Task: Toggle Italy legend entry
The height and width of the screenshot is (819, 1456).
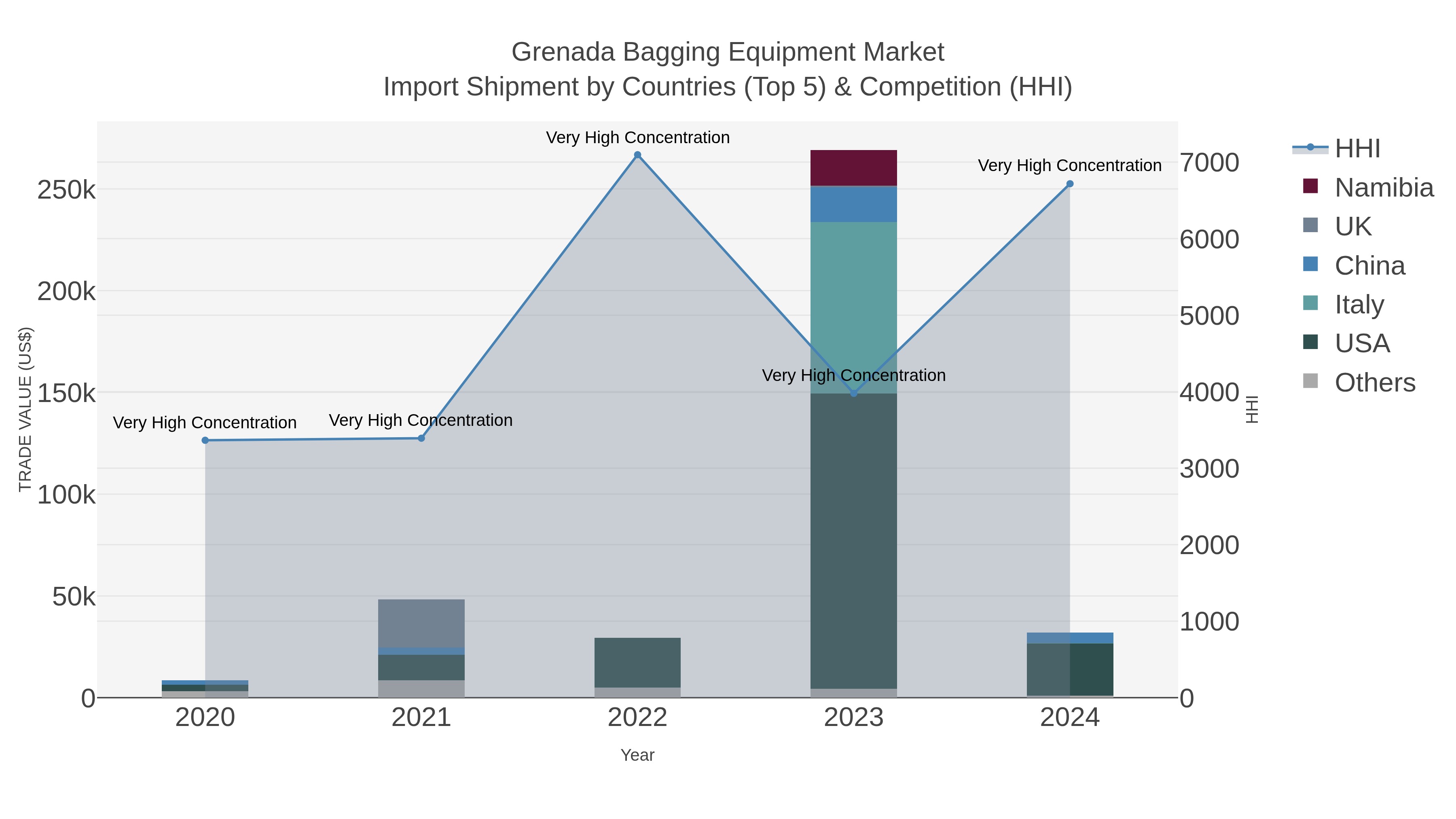Action: (x=1343, y=305)
